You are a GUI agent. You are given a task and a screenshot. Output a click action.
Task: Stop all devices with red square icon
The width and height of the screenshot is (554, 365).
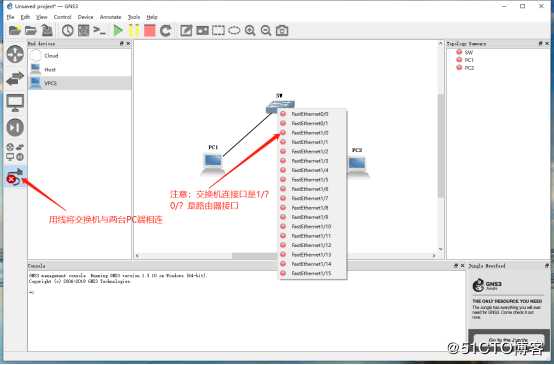(149, 31)
